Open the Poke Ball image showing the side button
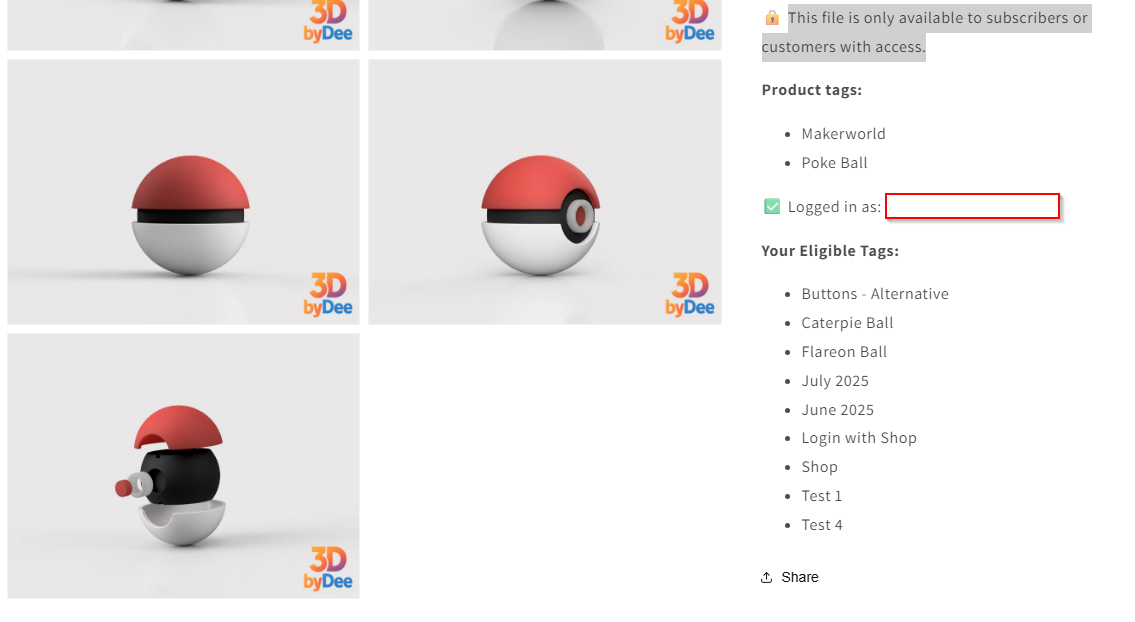 point(545,192)
